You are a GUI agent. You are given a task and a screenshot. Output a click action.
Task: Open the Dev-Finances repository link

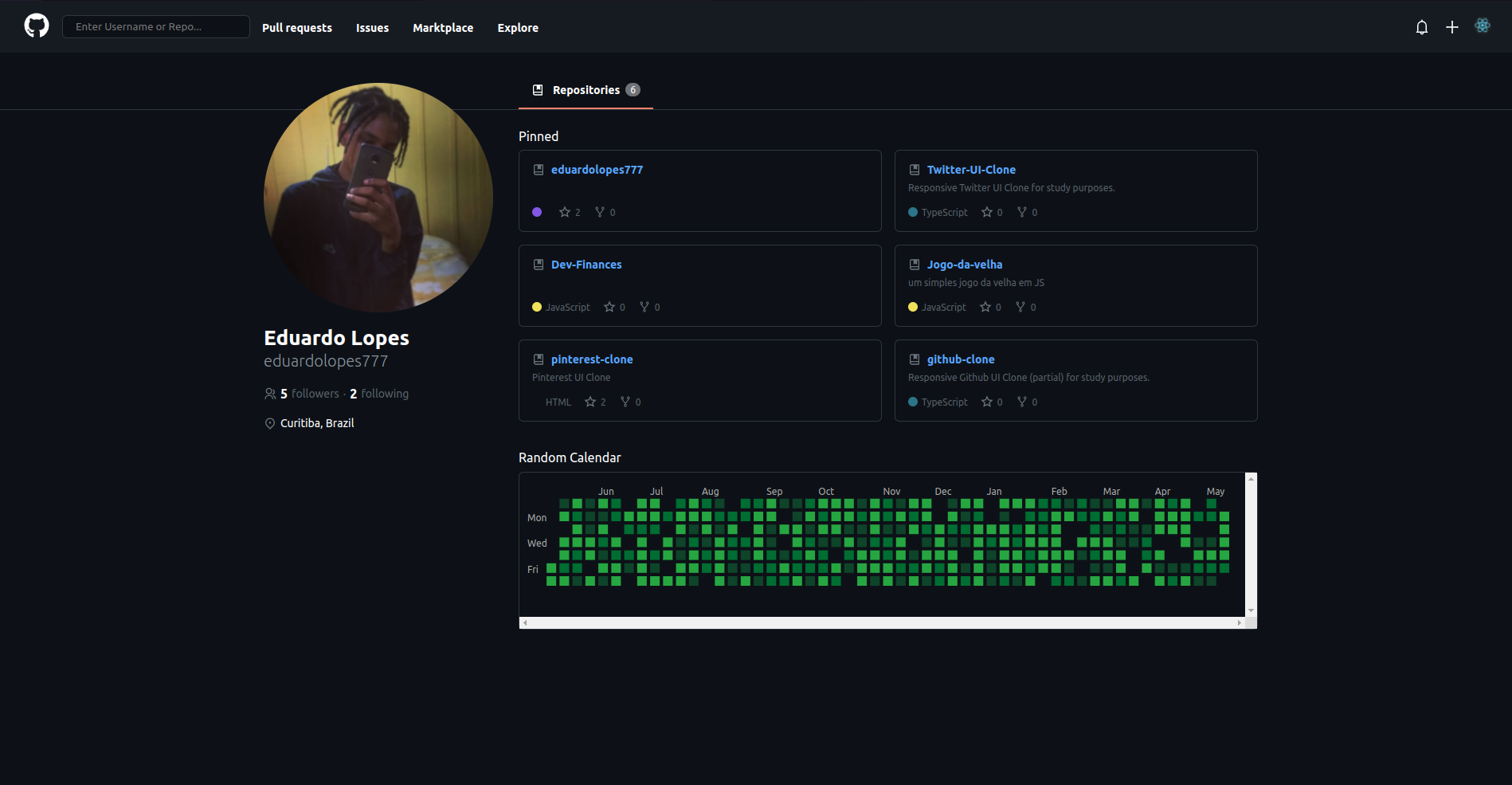pyautogui.click(x=586, y=265)
